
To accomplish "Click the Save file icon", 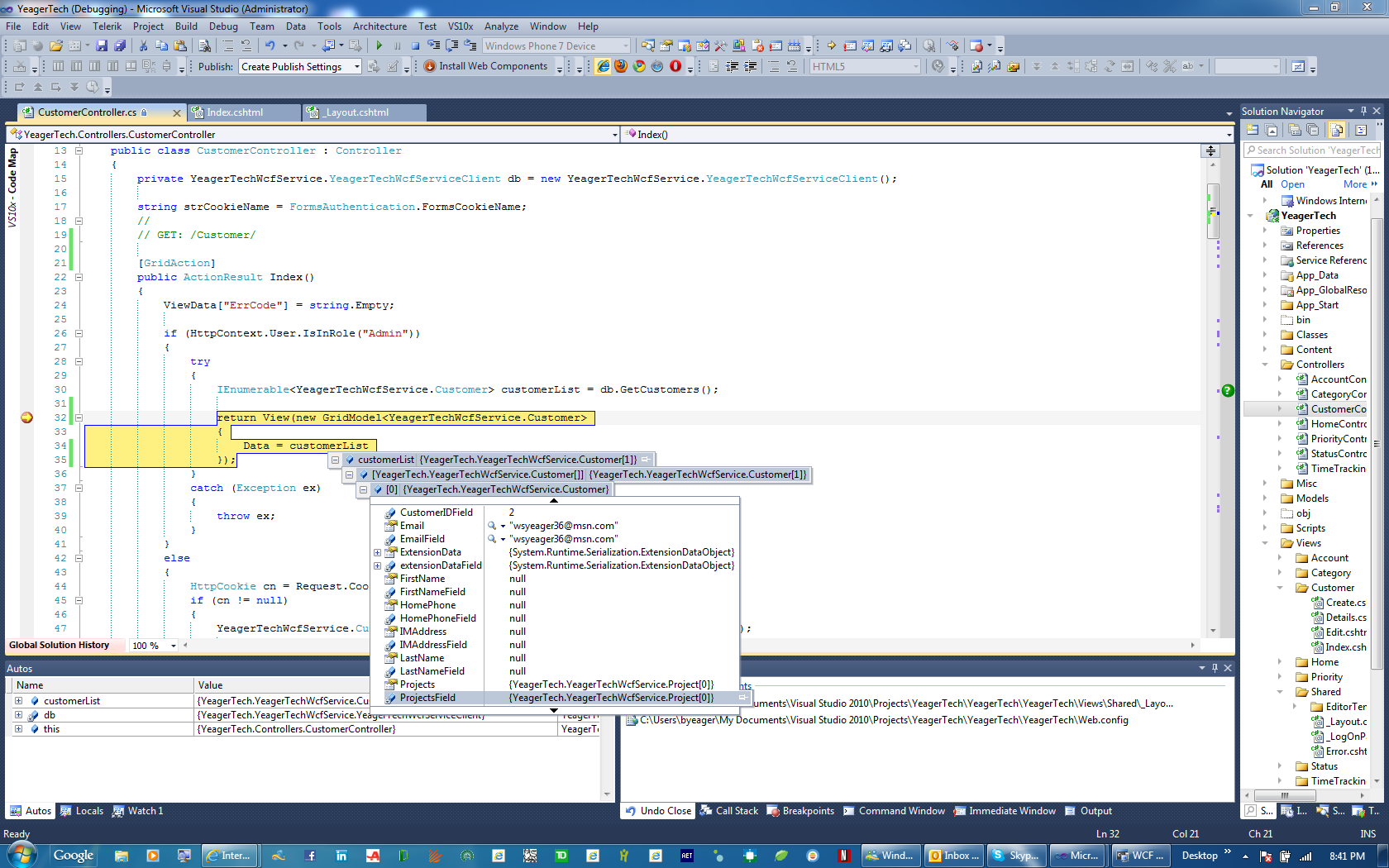I will tap(102, 46).
